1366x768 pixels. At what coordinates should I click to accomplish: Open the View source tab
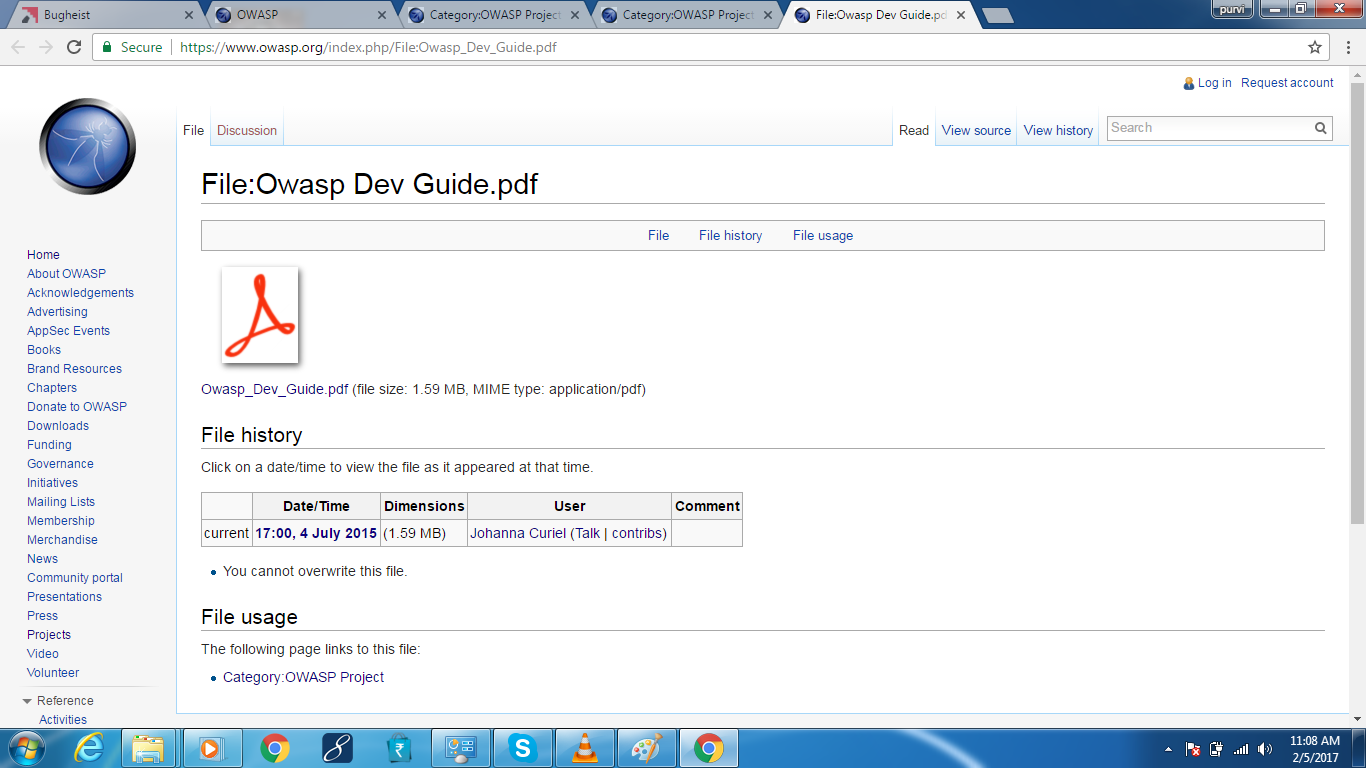(x=976, y=131)
